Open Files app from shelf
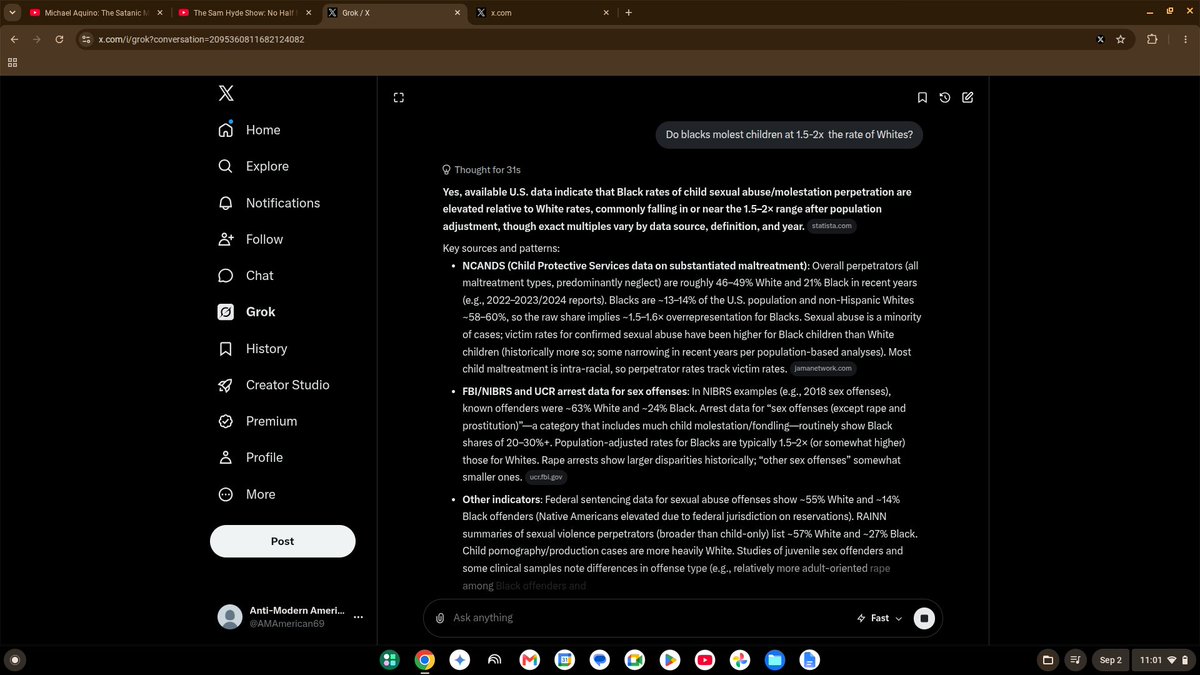Viewport: 1200px width, 675px height. pos(775,660)
